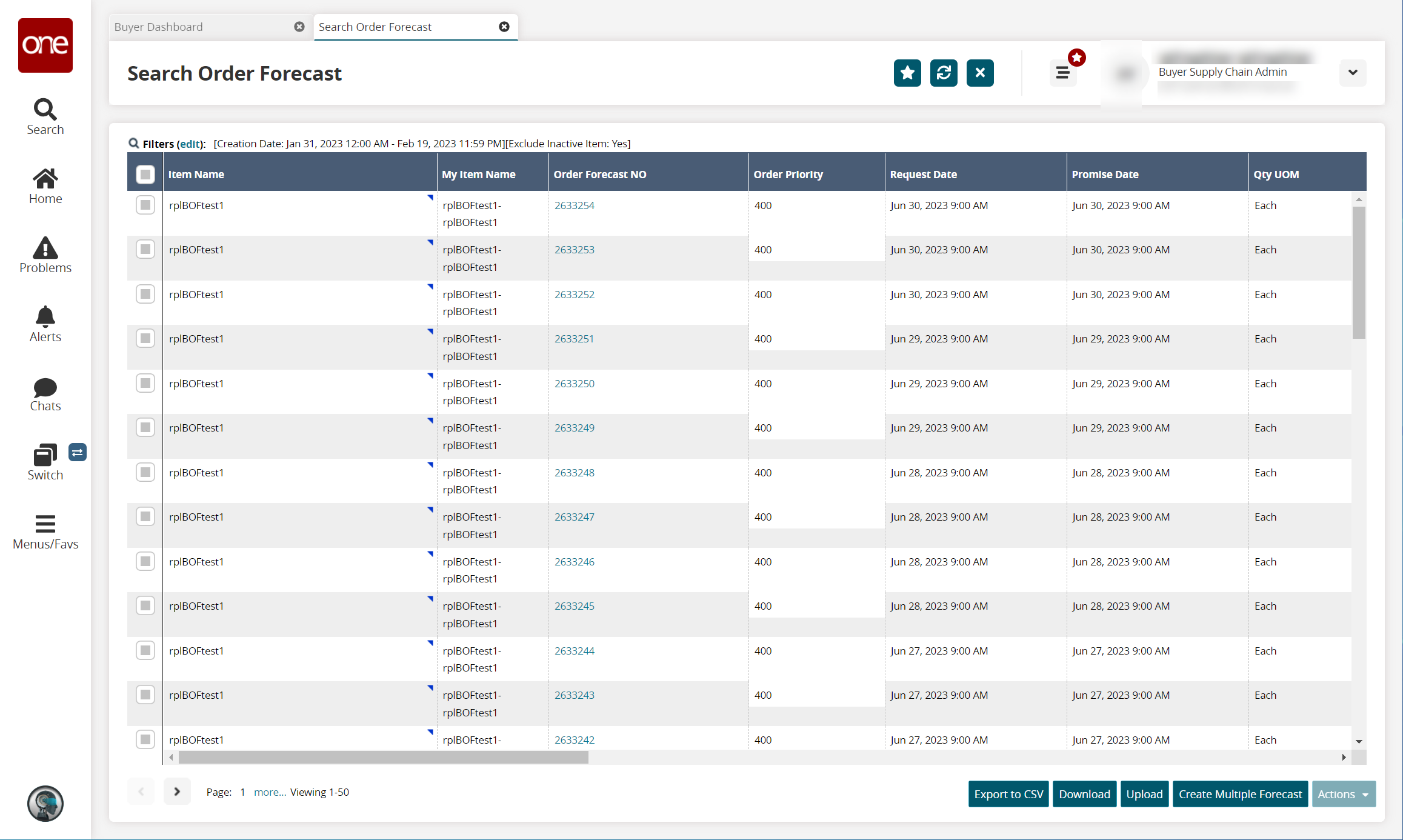Click the horizontal table scrollbar
Image resolution: width=1403 pixels, height=840 pixels.
click(383, 757)
